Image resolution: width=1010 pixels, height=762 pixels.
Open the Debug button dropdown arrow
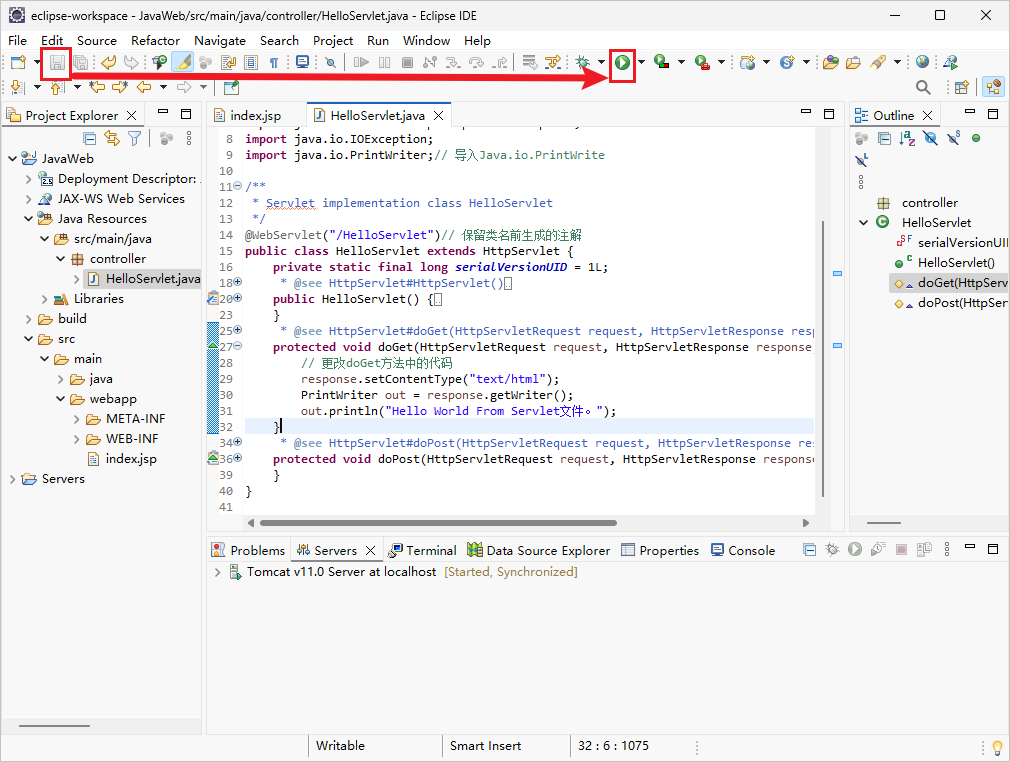point(601,62)
